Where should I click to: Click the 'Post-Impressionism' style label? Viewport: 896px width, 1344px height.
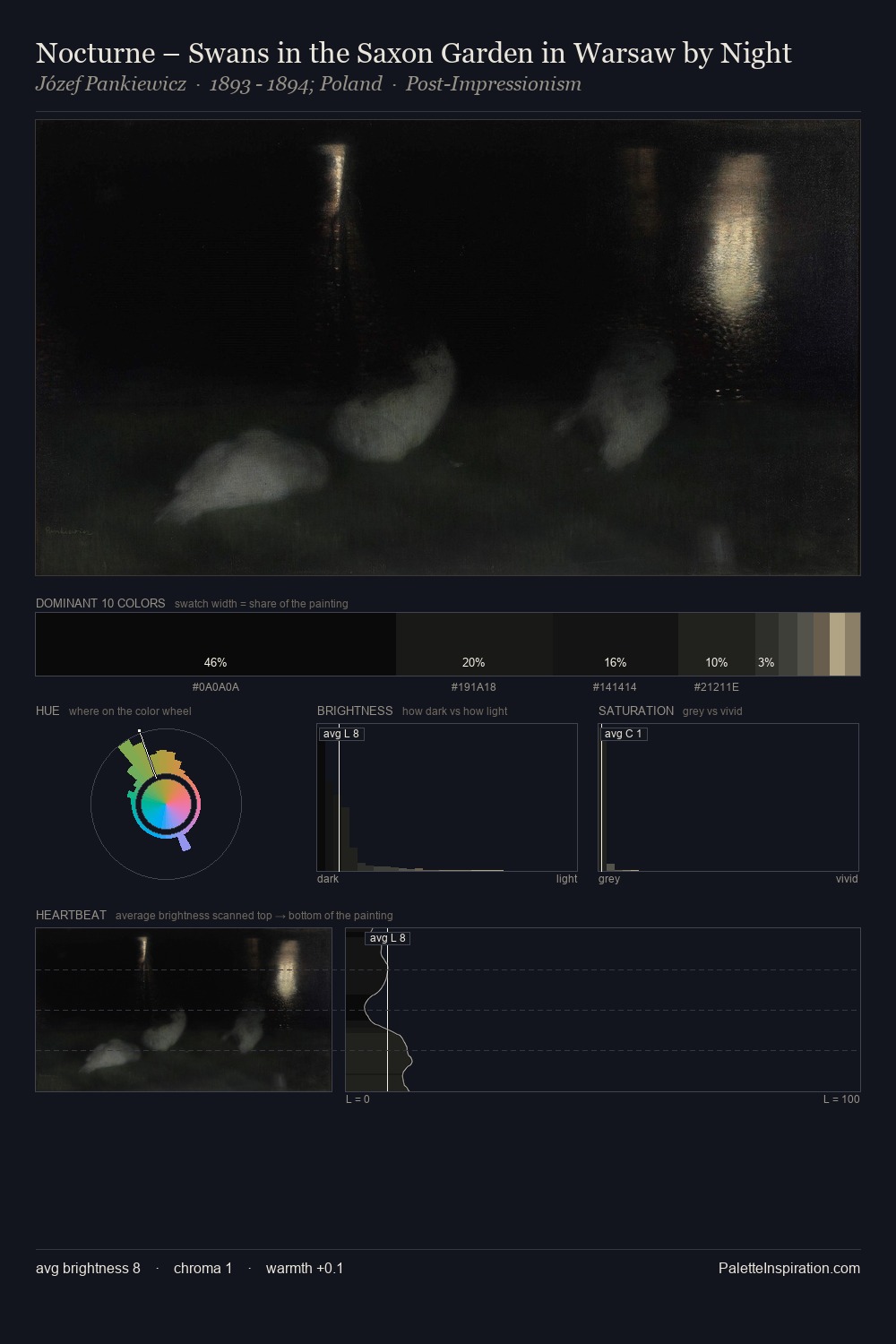point(494,84)
